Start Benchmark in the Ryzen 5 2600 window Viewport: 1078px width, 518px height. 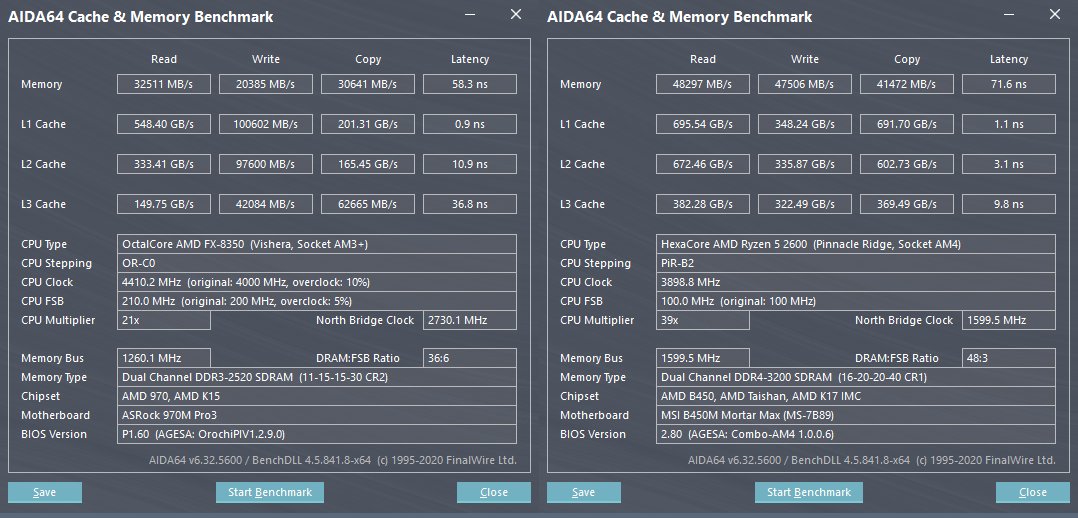coord(809,492)
